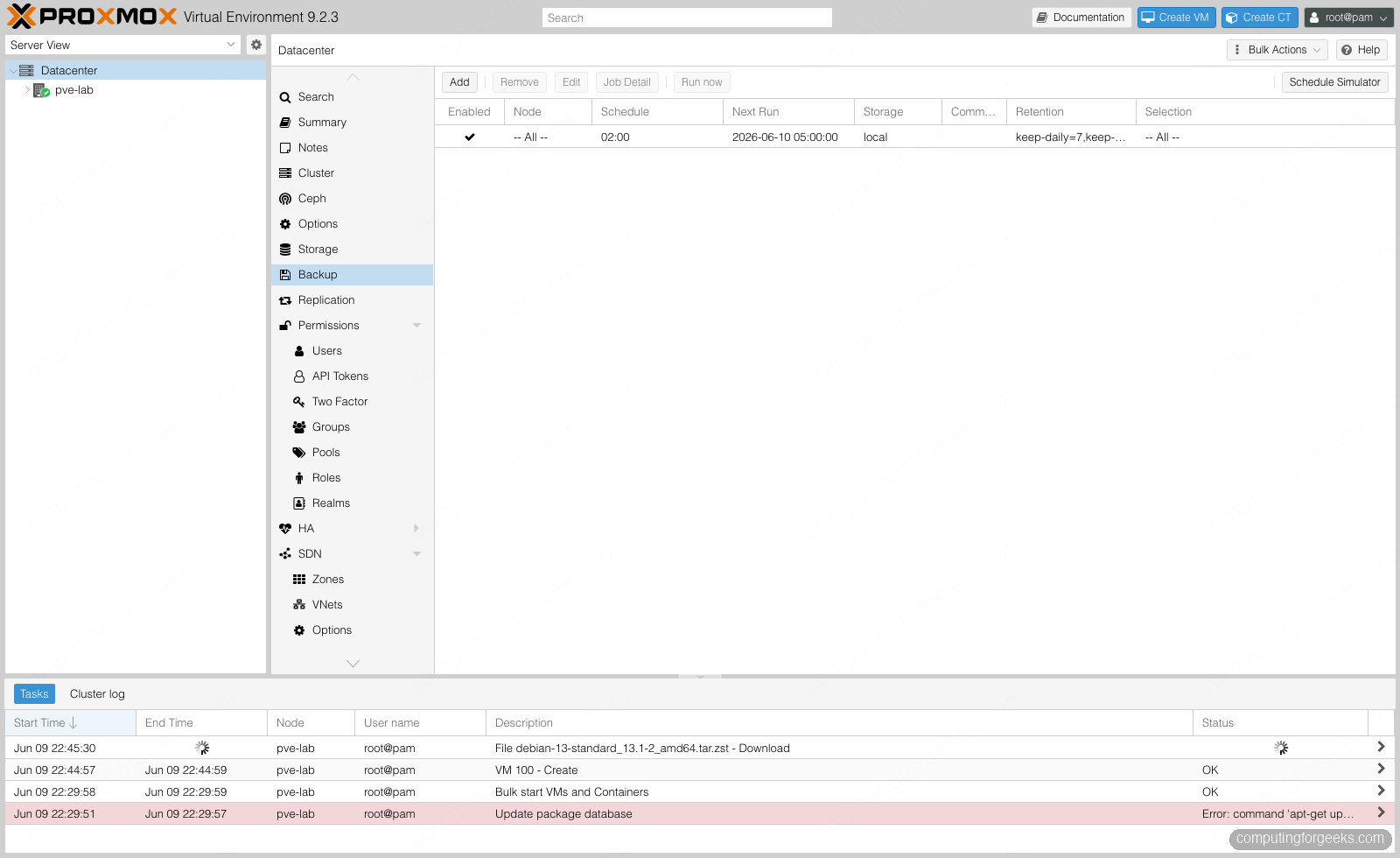Toggle enabled checkmark of backup job

(470, 137)
